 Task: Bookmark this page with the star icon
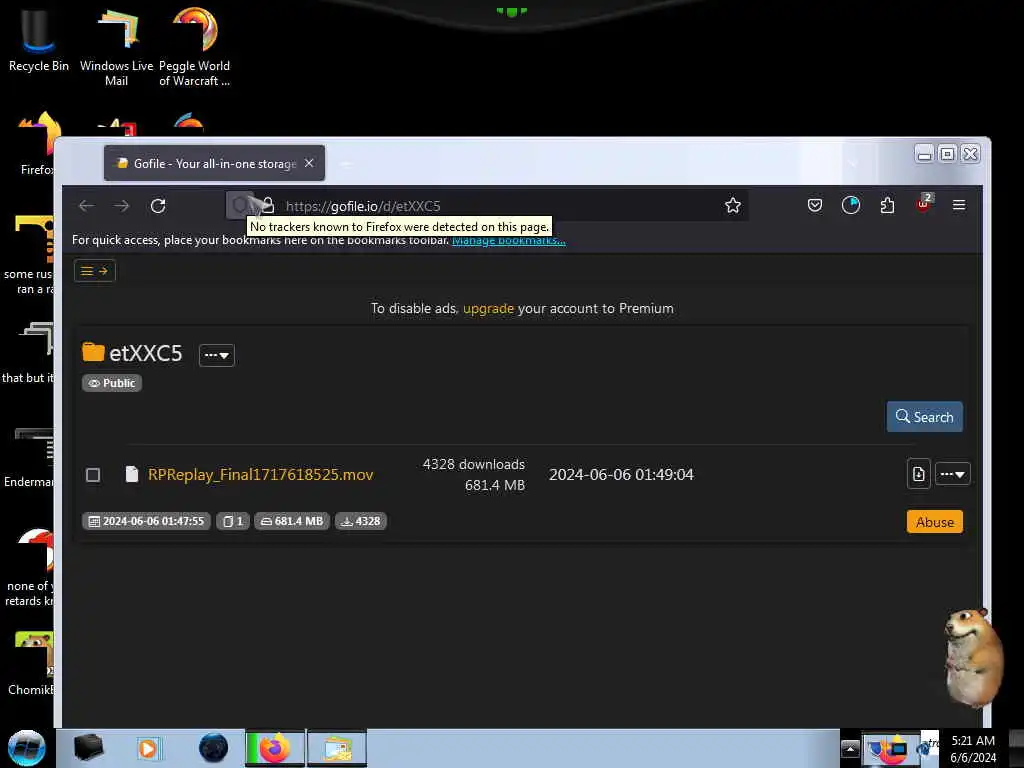733,206
